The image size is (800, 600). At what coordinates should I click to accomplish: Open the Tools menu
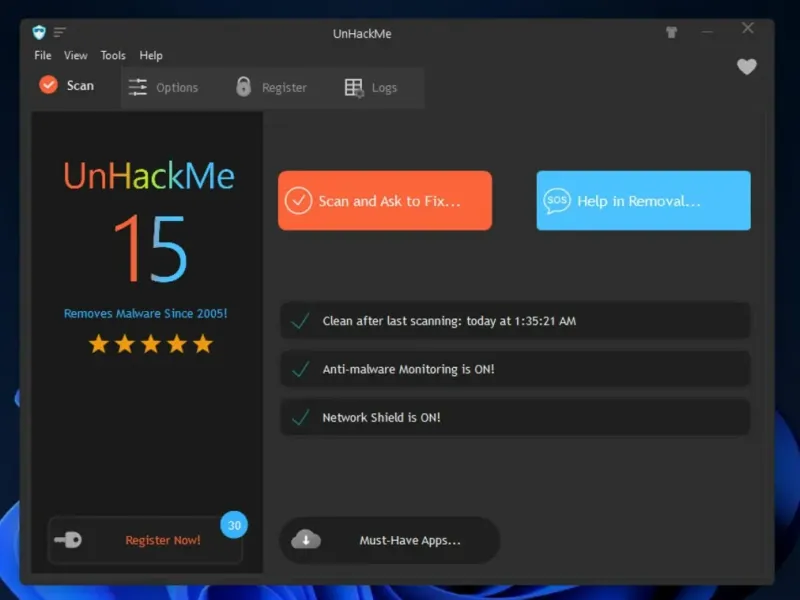click(113, 55)
